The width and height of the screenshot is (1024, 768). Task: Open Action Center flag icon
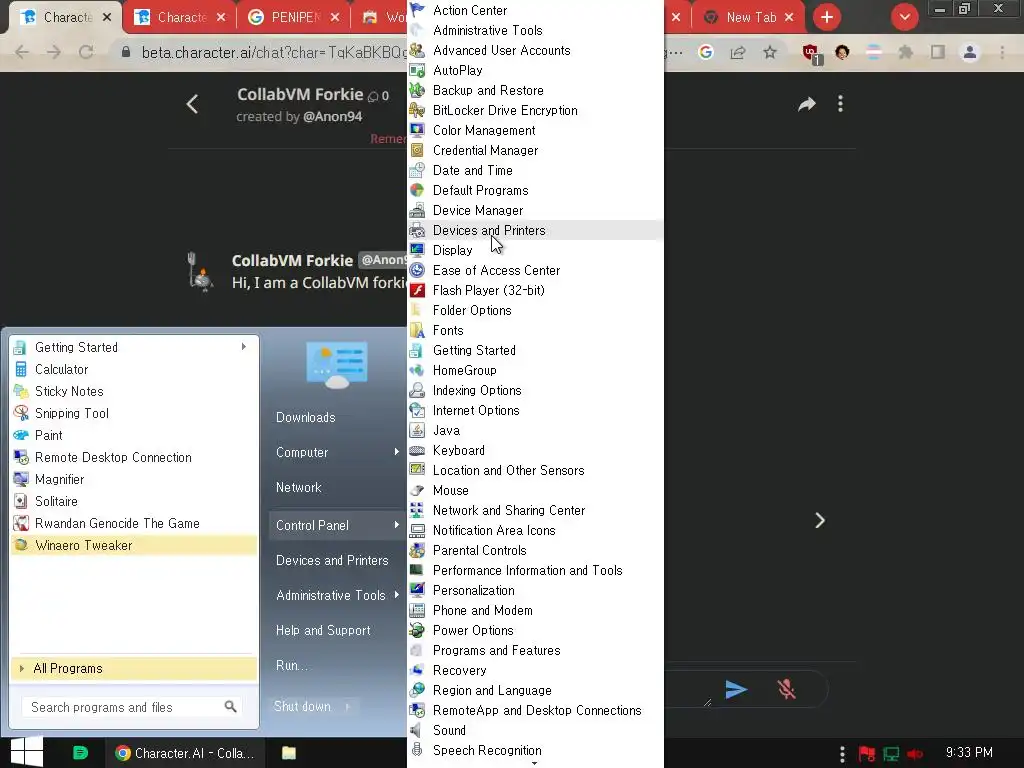tap(417, 10)
